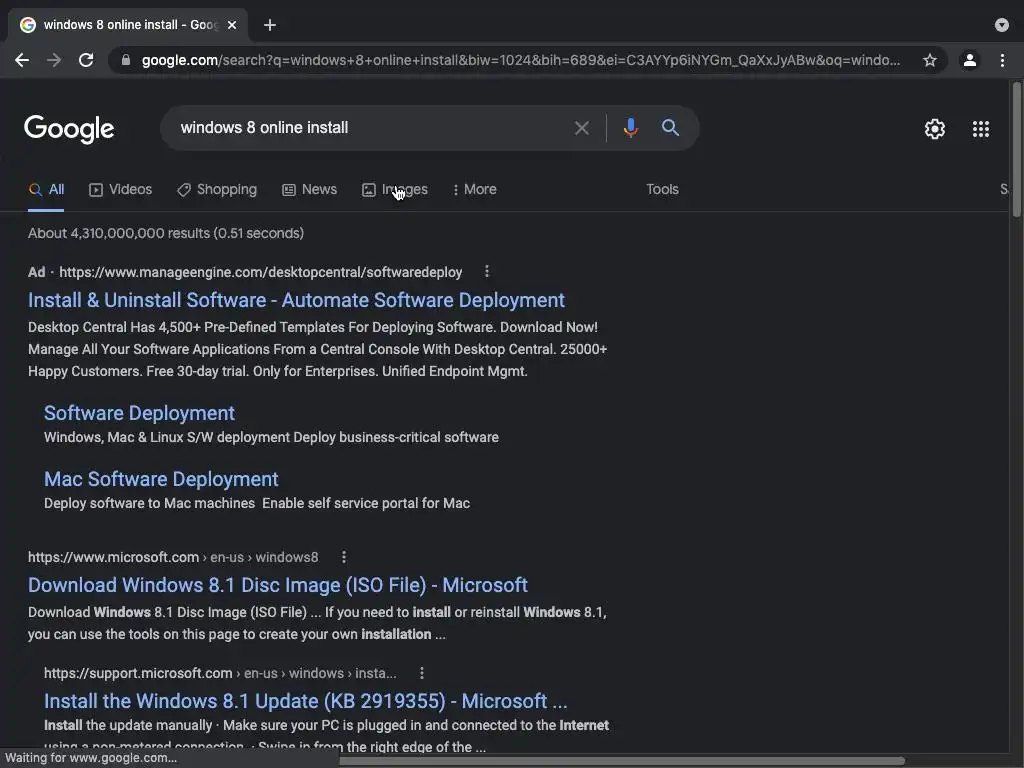Open 'Download Windows 8.1 Disc Image' result
1024x768 pixels.
click(278, 584)
